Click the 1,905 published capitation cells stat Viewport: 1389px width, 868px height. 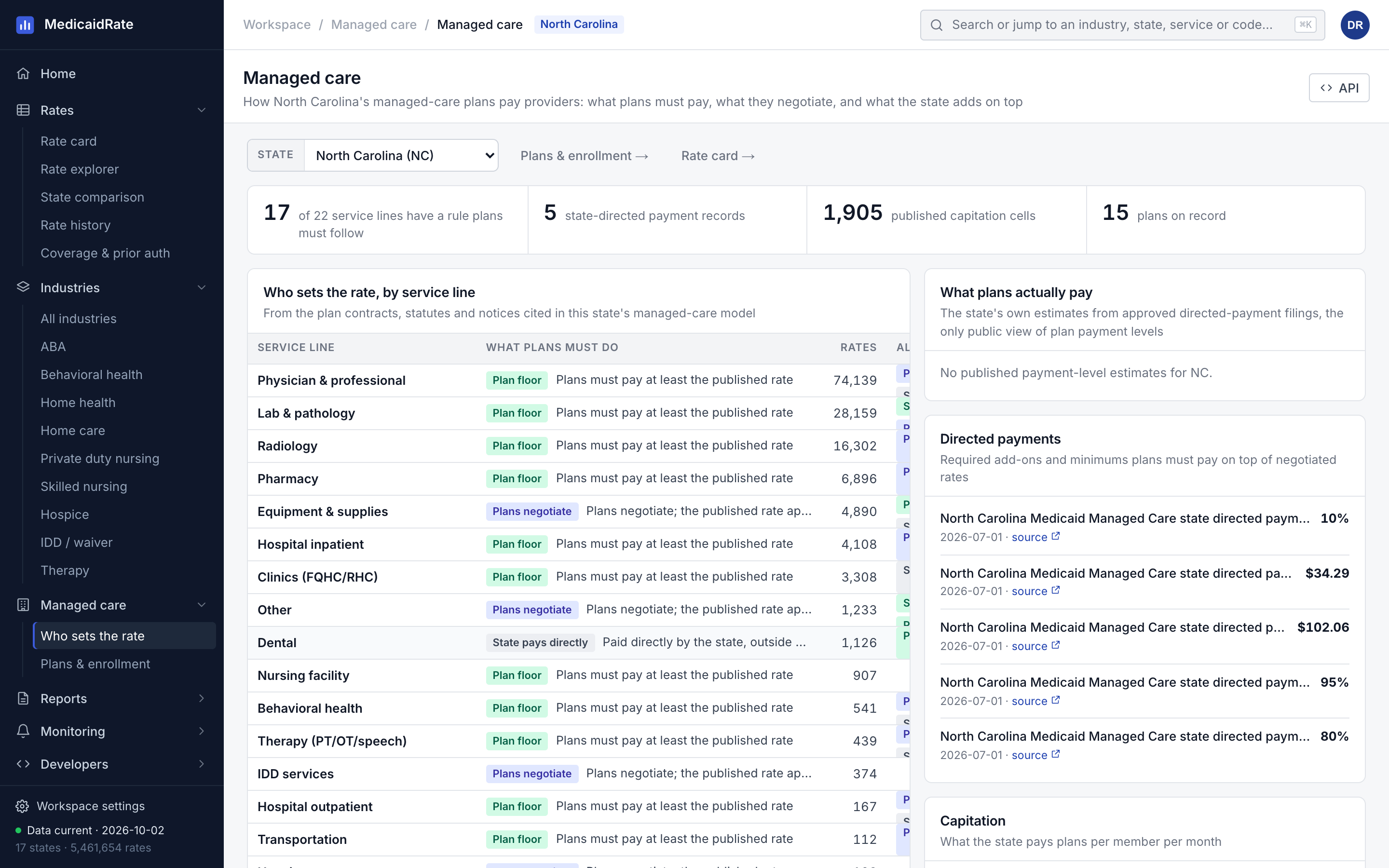point(946,219)
